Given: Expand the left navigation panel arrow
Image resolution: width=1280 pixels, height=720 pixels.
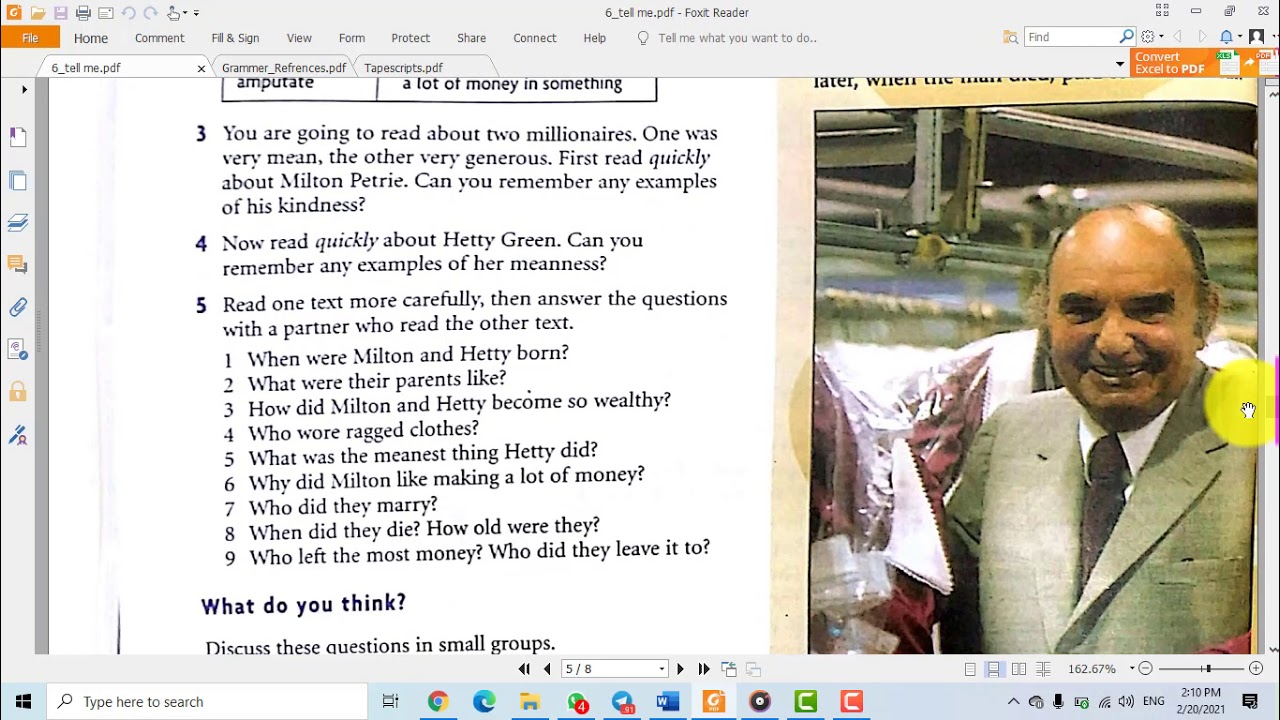Looking at the screenshot, I should tap(24, 90).
